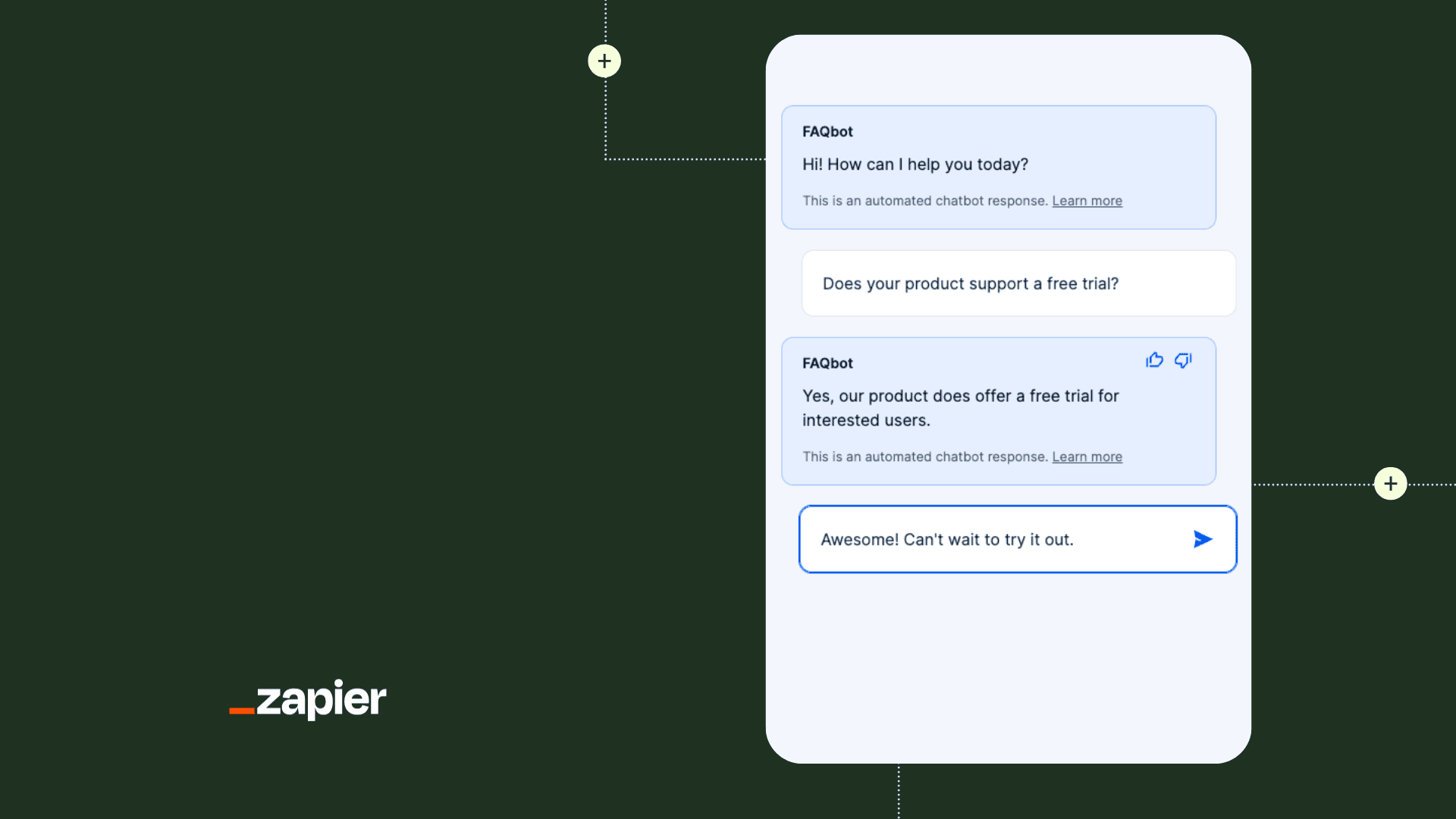Open Learn more link under the free trial answer
Viewport: 1456px width, 819px height.
[x=1087, y=457]
